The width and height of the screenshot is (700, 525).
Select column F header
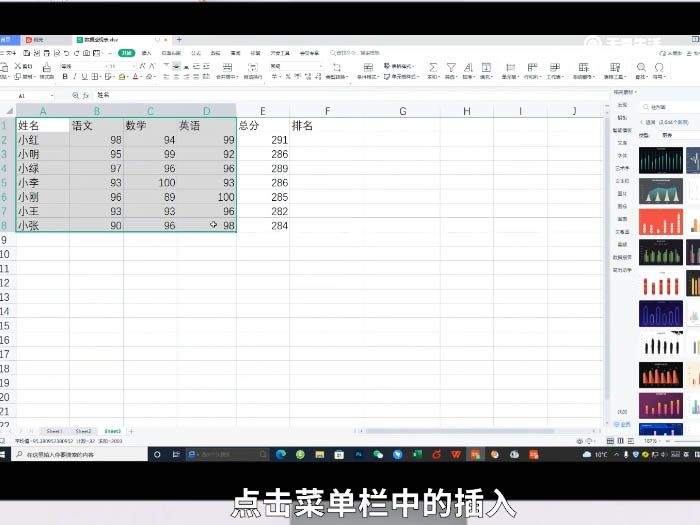pos(327,111)
